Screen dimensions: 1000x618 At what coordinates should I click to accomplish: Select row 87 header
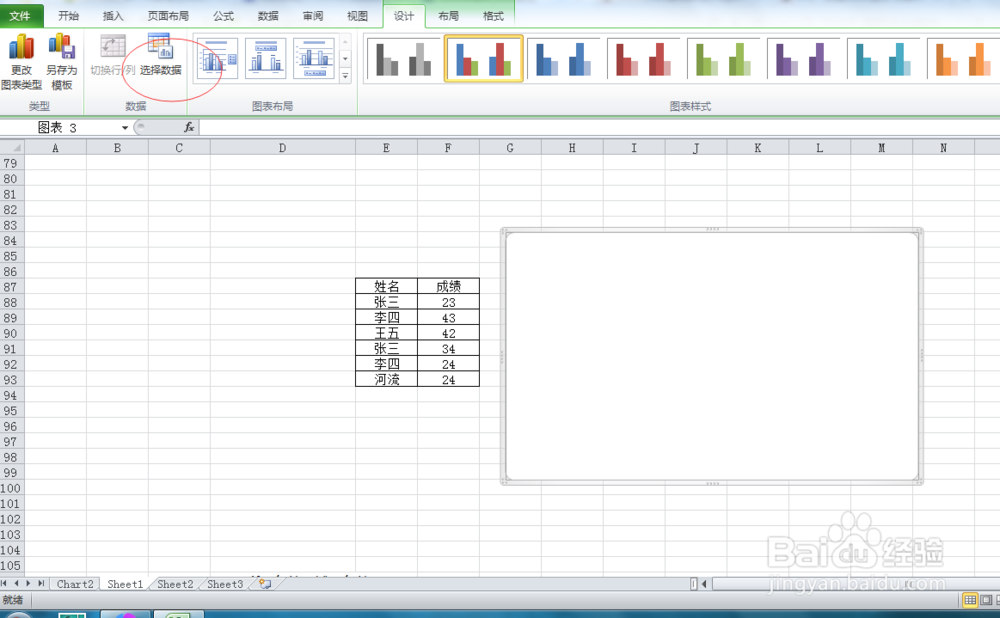11,287
